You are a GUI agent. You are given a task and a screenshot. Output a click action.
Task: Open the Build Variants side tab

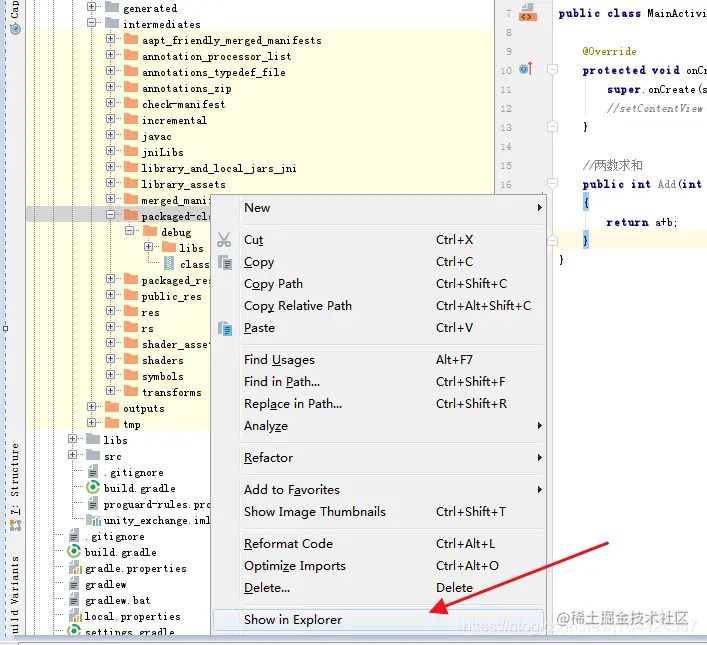[15, 594]
